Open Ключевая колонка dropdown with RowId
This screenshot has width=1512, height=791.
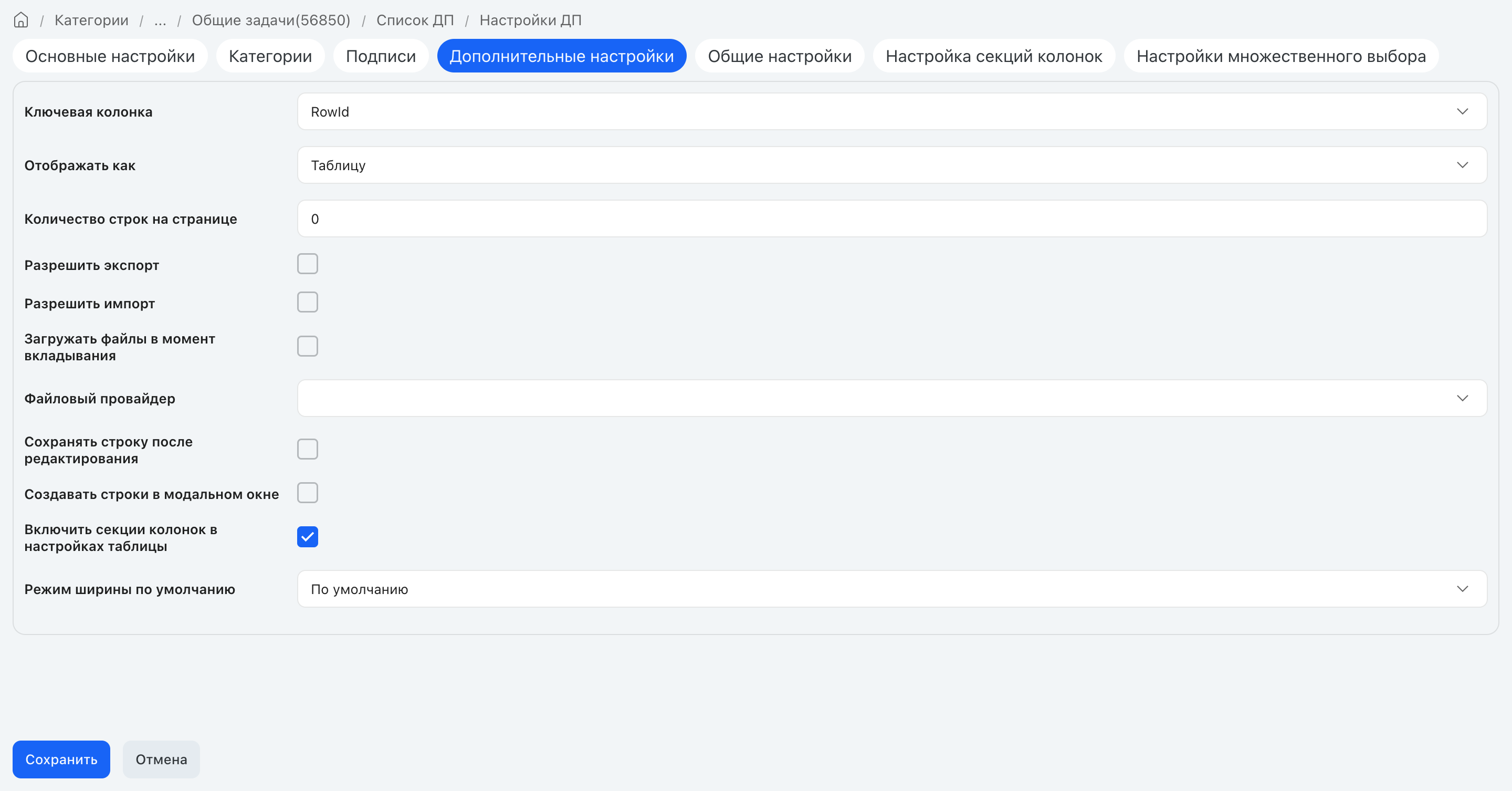coord(891,111)
